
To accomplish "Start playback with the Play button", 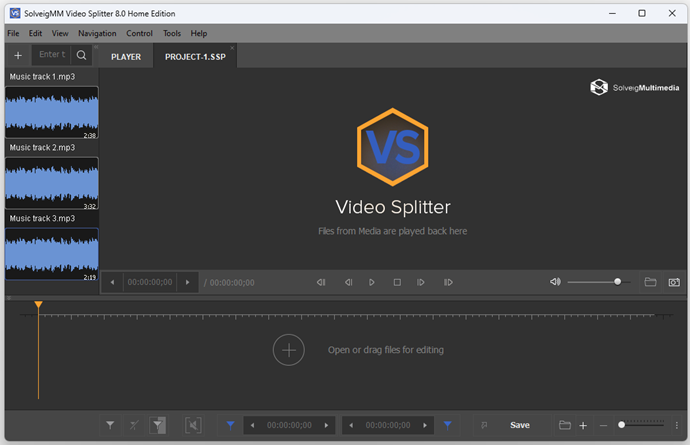I will click(372, 282).
